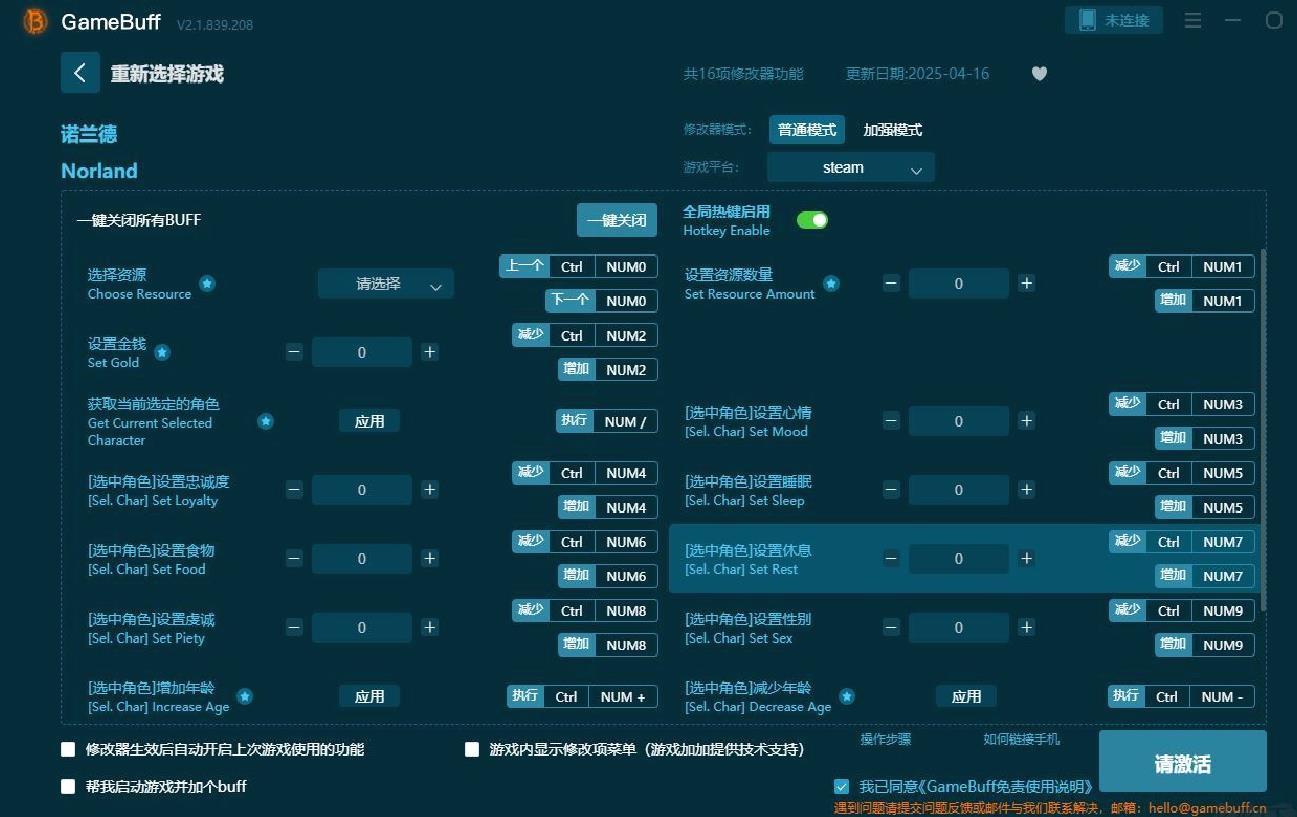
Task: Click minus for Set Resource Amount
Action: (891, 283)
